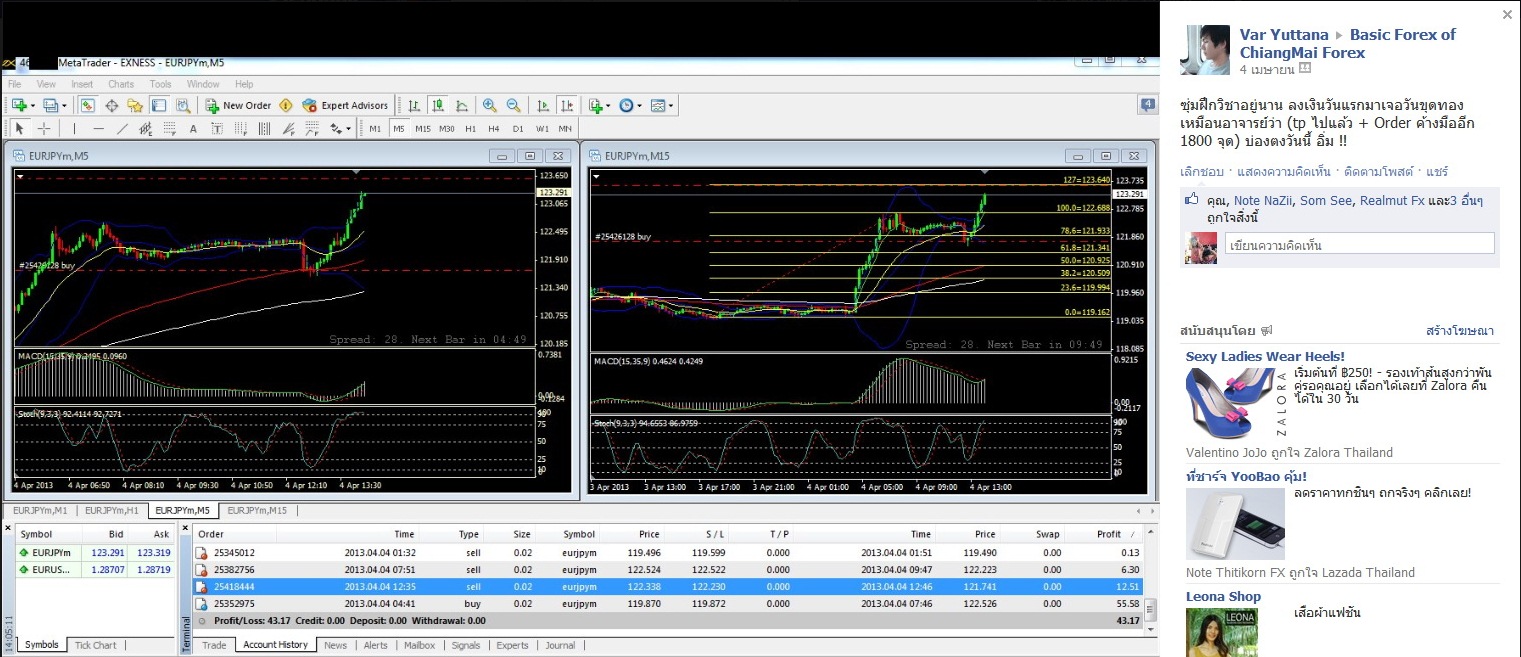Open the Arrows objects dropdown
Image resolution: width=1521 pixels, height=657 pixels.
(x=340, y=129)
